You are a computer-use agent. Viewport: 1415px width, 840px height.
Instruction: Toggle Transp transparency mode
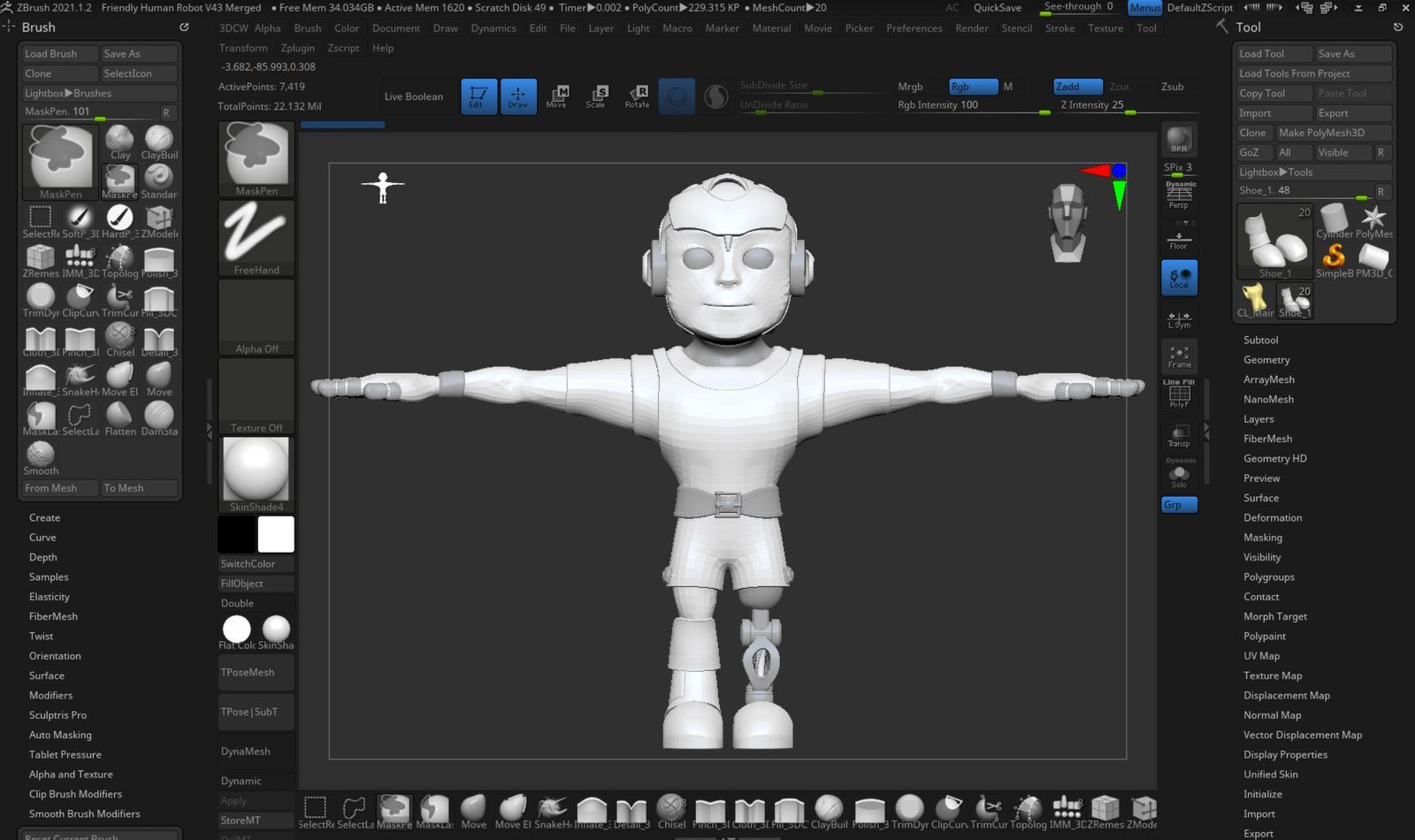point(1179,435)
